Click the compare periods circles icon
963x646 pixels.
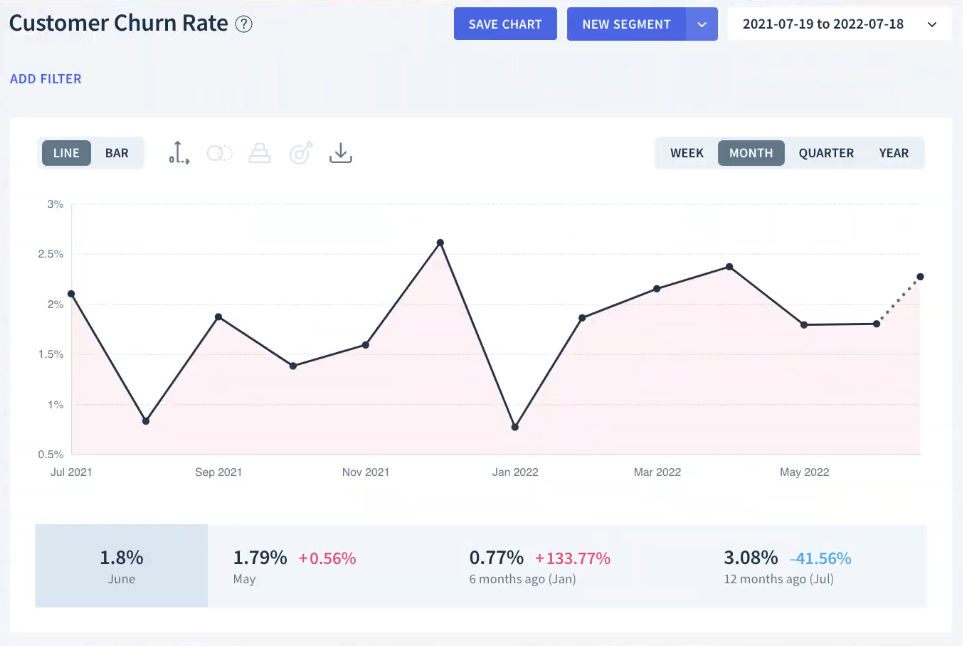pos(219,153)
